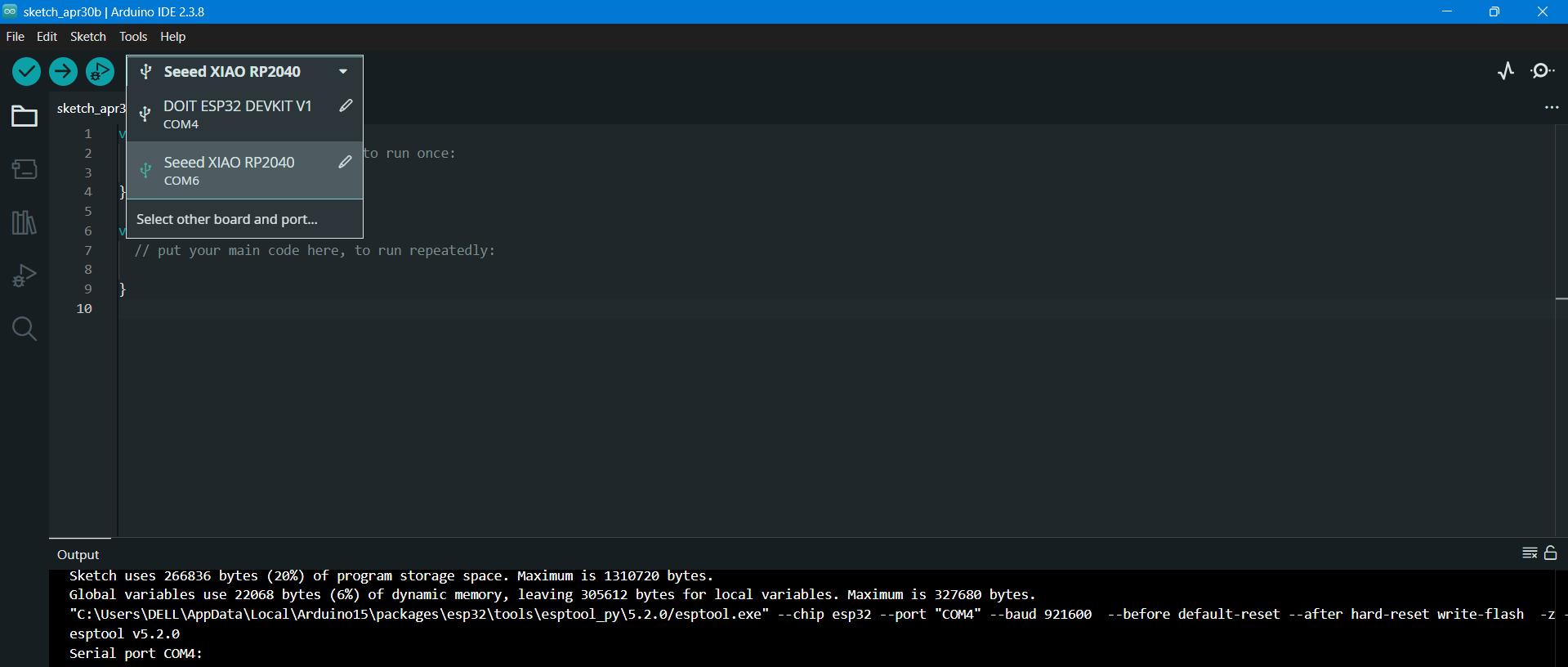Screen dimensions: 1568x667
Task: Clear the output with the clear output icon
Action: 1530,553
